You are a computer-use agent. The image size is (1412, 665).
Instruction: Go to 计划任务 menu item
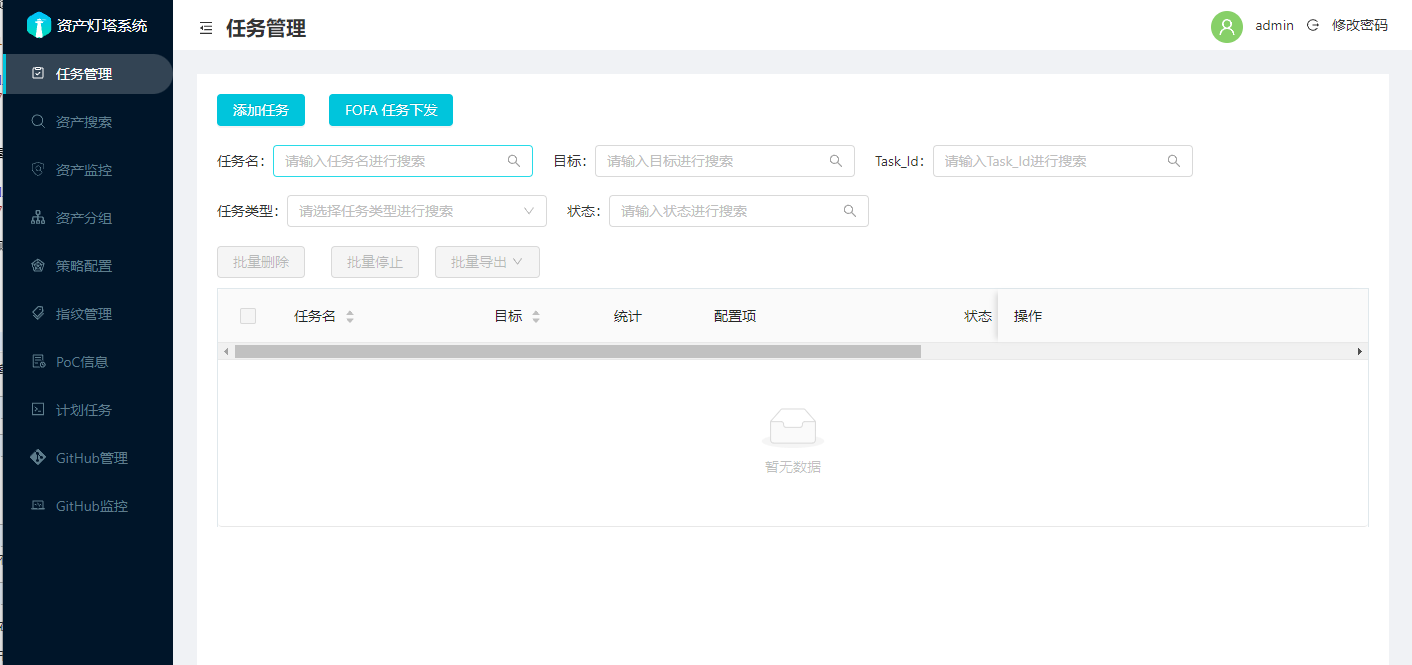click(87, 410)
